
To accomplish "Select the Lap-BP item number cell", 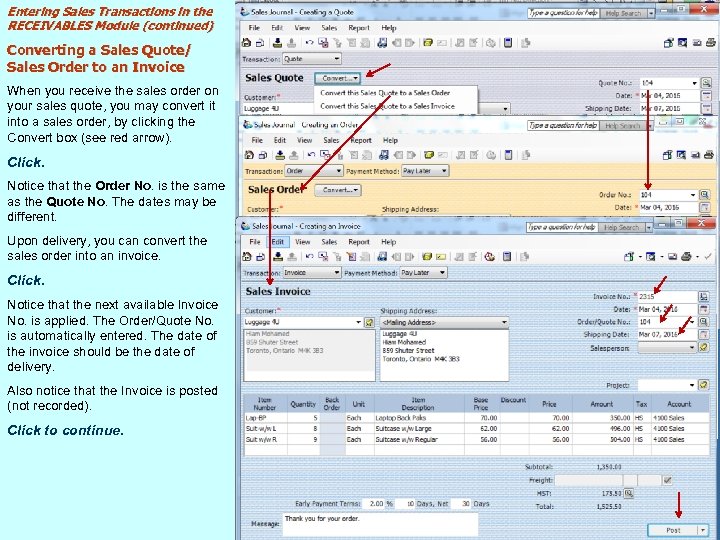I will (x=265, y=418).
